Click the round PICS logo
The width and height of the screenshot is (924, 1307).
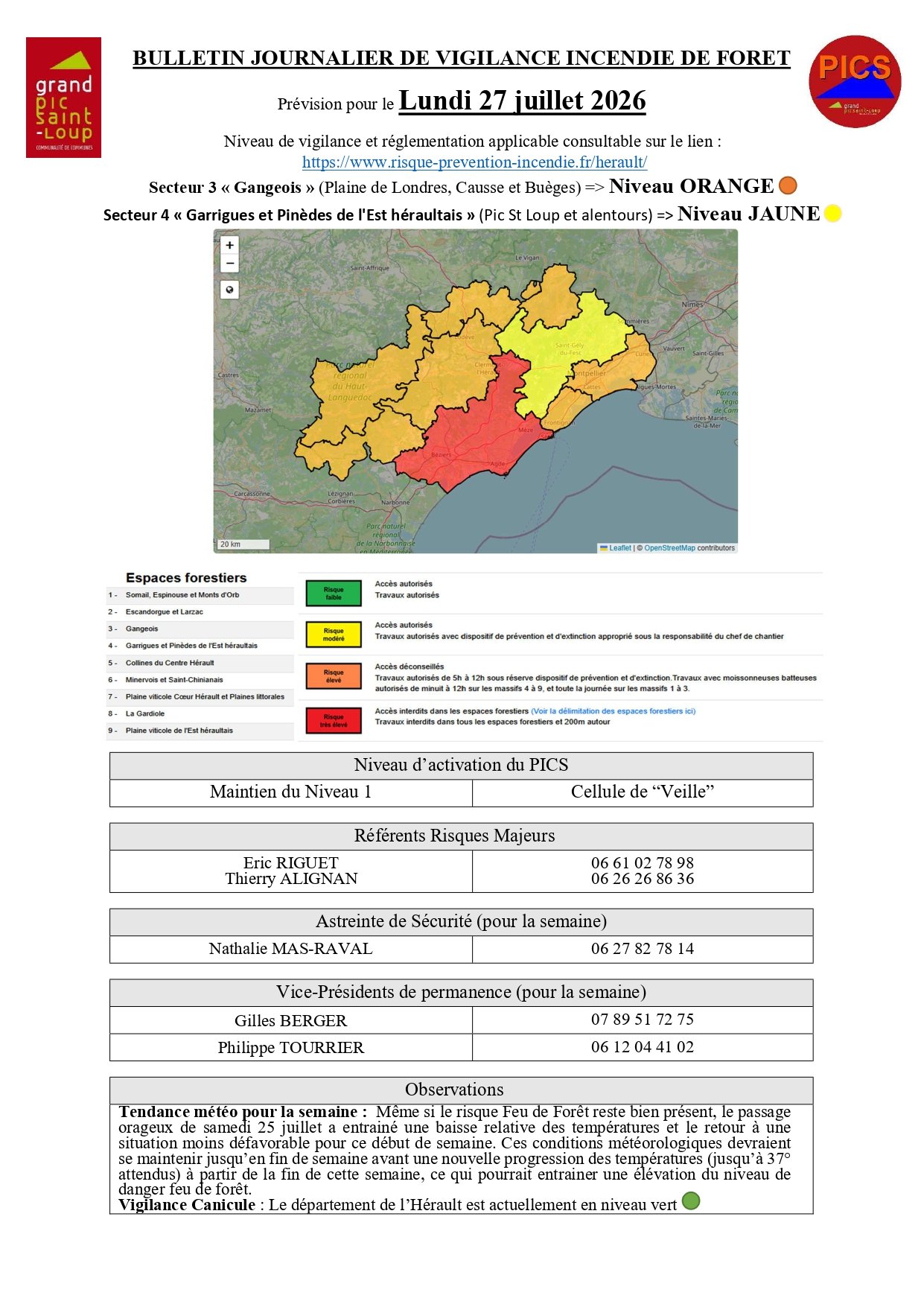point(855,81)
